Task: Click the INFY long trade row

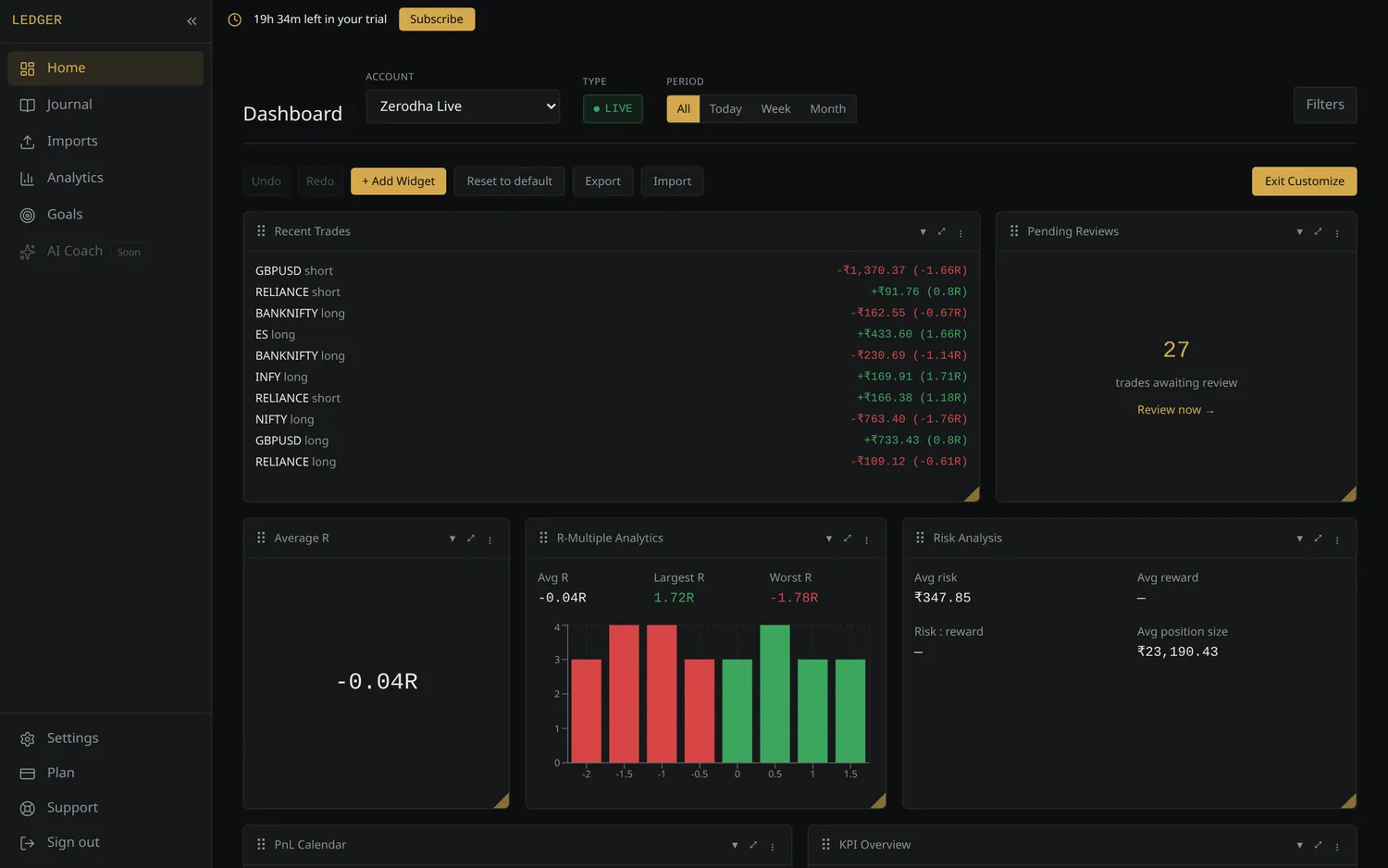Action: coord(611,377)
